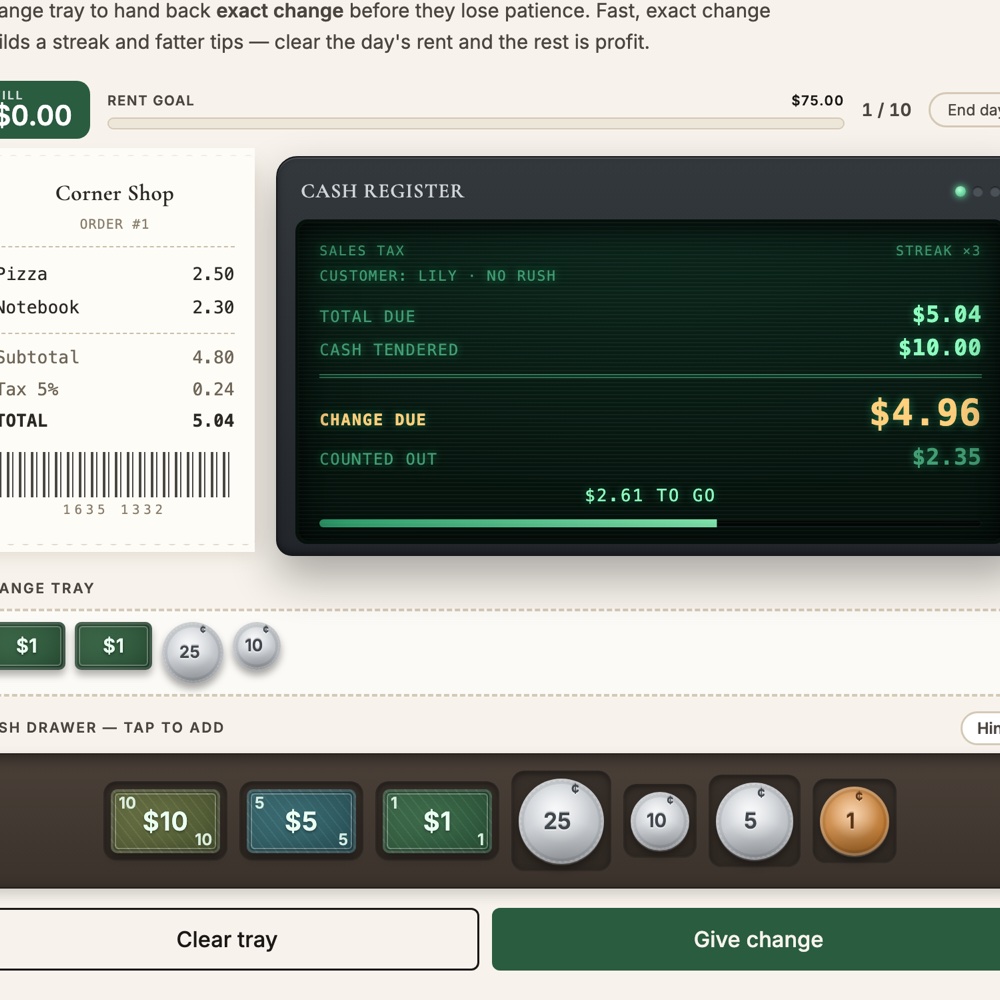Click the Clear tray button
The image size is (1000, 1000).
tap(237, 939)
